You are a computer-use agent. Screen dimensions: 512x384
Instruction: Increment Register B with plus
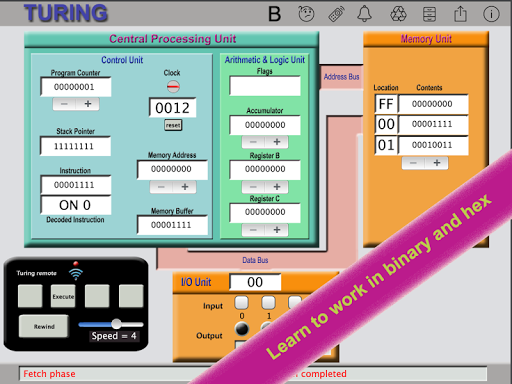[277, 187]
